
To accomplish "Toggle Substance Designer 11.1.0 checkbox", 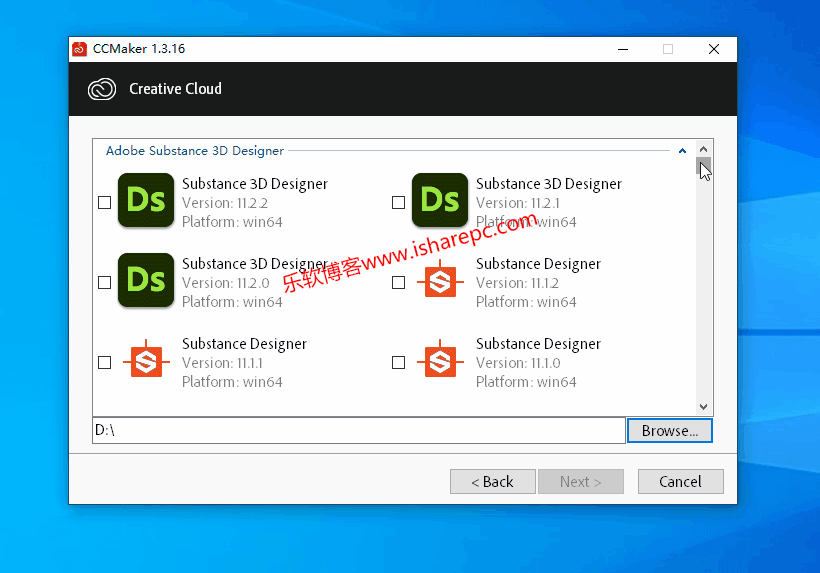I will [x=398, y=362].
